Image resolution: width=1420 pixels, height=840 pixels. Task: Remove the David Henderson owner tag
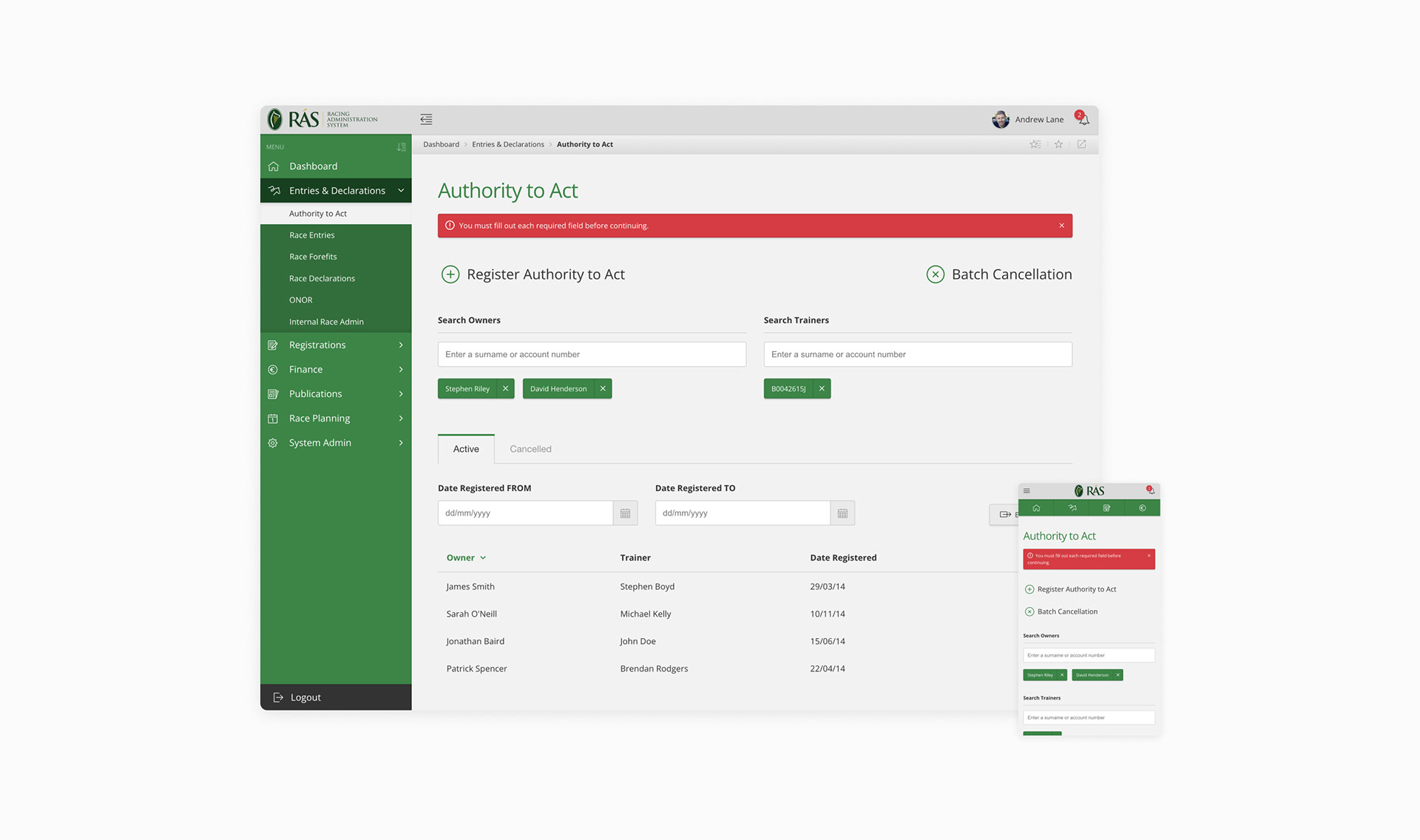tap(603, 389)
